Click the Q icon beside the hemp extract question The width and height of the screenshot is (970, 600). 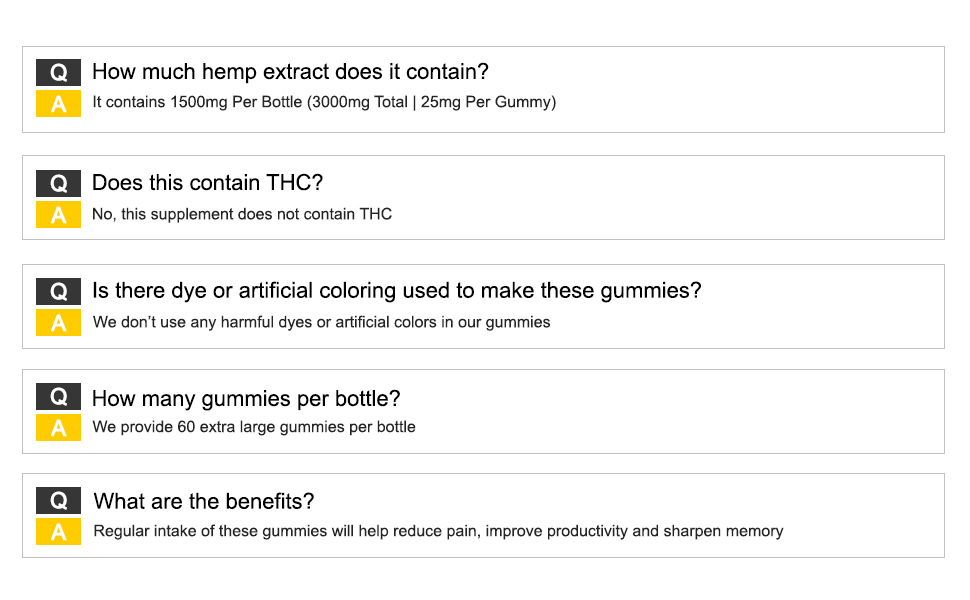(x=58, y=73)
